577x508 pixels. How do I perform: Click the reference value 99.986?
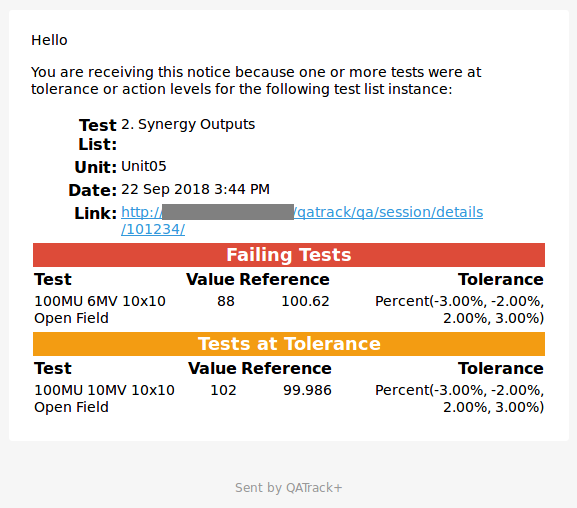click(x=307, y=391)
